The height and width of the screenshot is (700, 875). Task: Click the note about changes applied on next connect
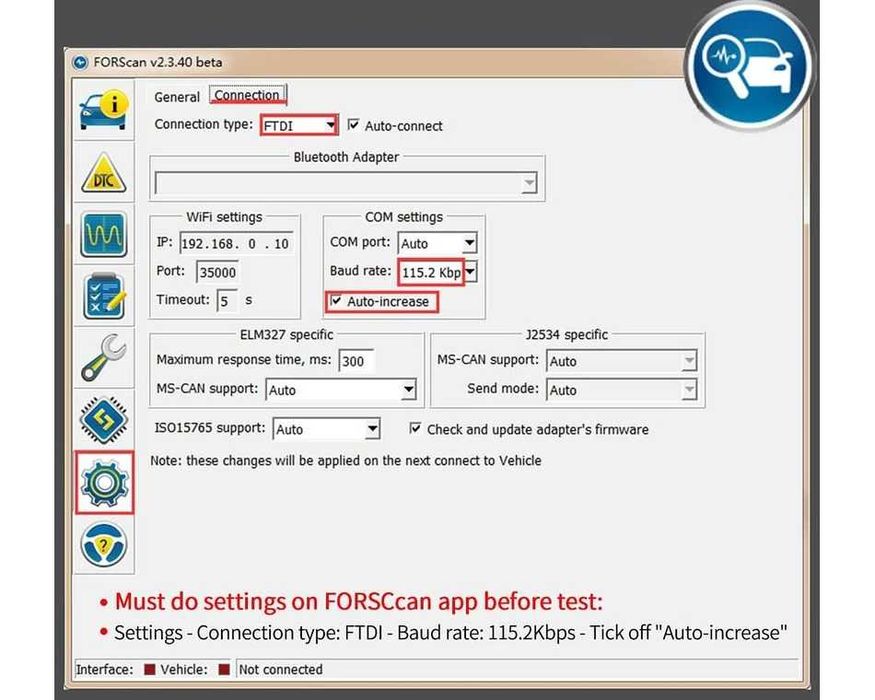pyautogui.click(x=346, y=461)
